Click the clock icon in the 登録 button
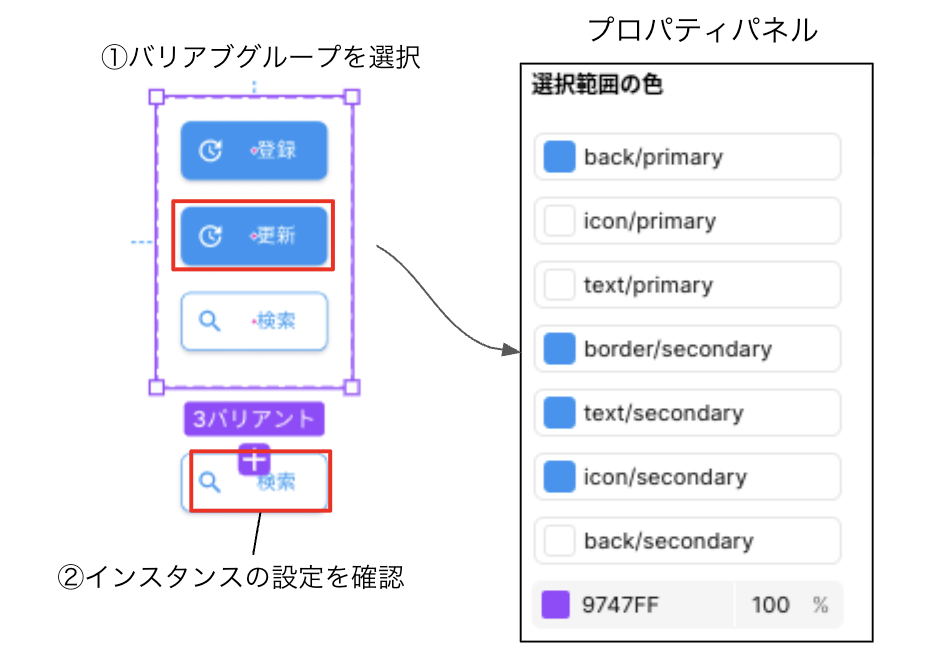Screen dimensions: 935x666 210,150
